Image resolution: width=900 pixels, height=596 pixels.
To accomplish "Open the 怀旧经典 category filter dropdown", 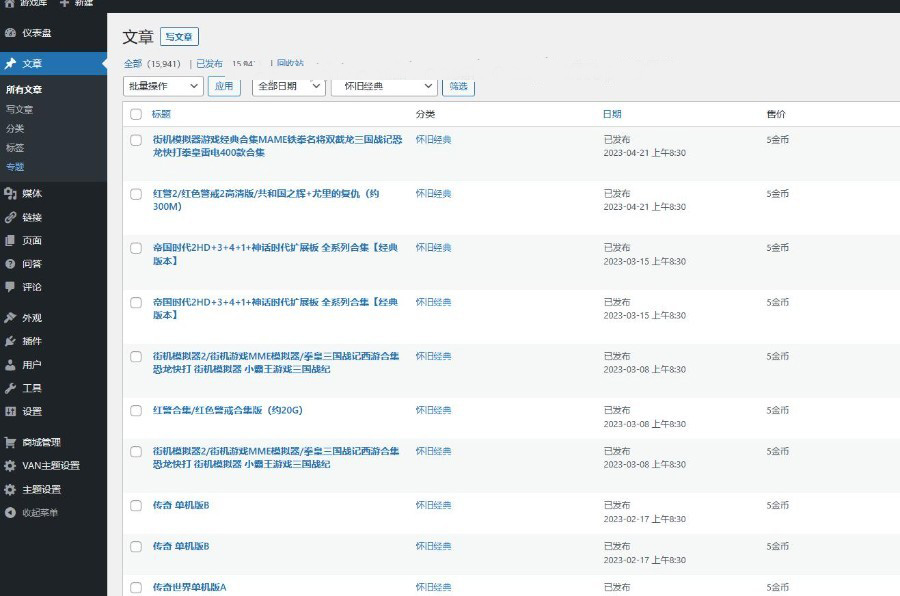I will (x=384, y=86).
